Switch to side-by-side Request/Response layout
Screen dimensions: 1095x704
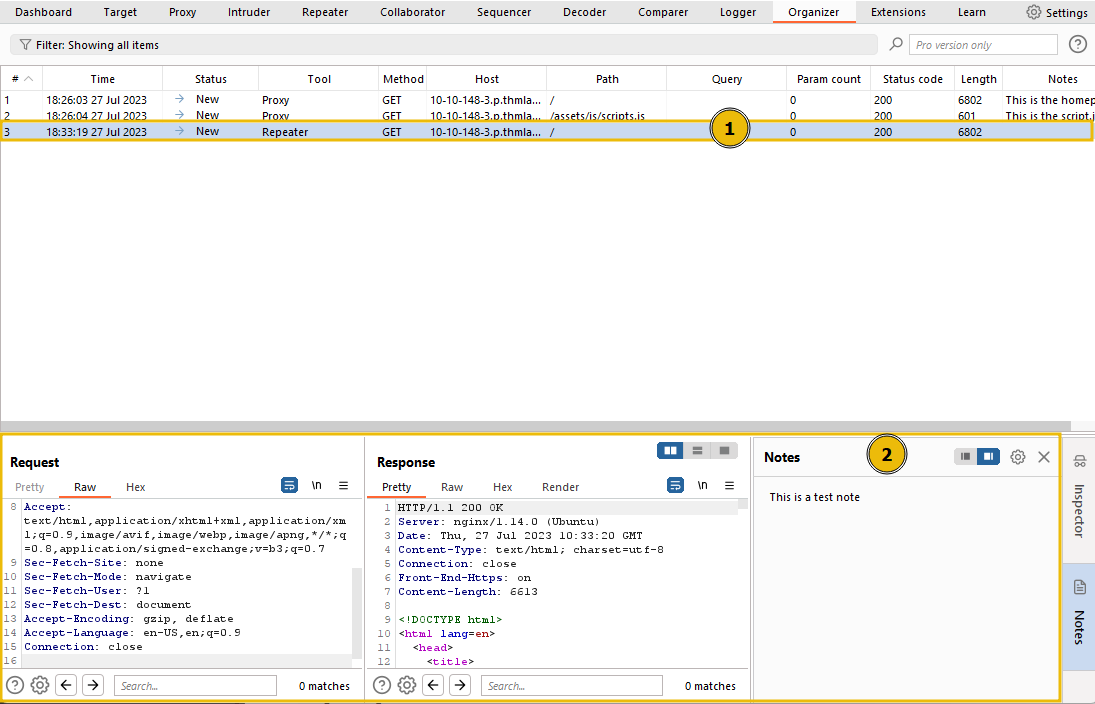coord(669,451)
